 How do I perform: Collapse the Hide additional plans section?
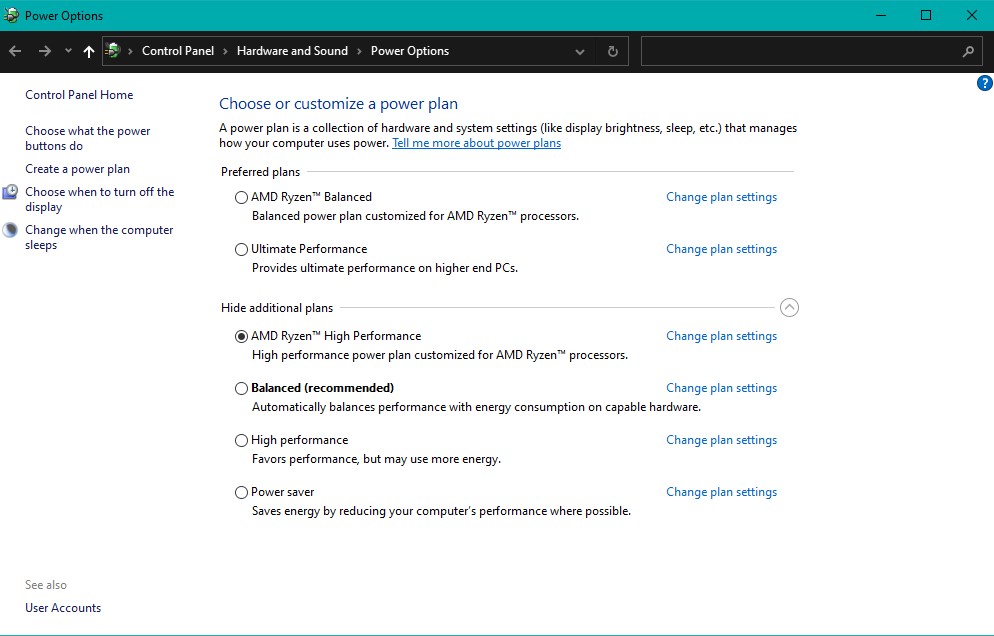tap(789, 308)
